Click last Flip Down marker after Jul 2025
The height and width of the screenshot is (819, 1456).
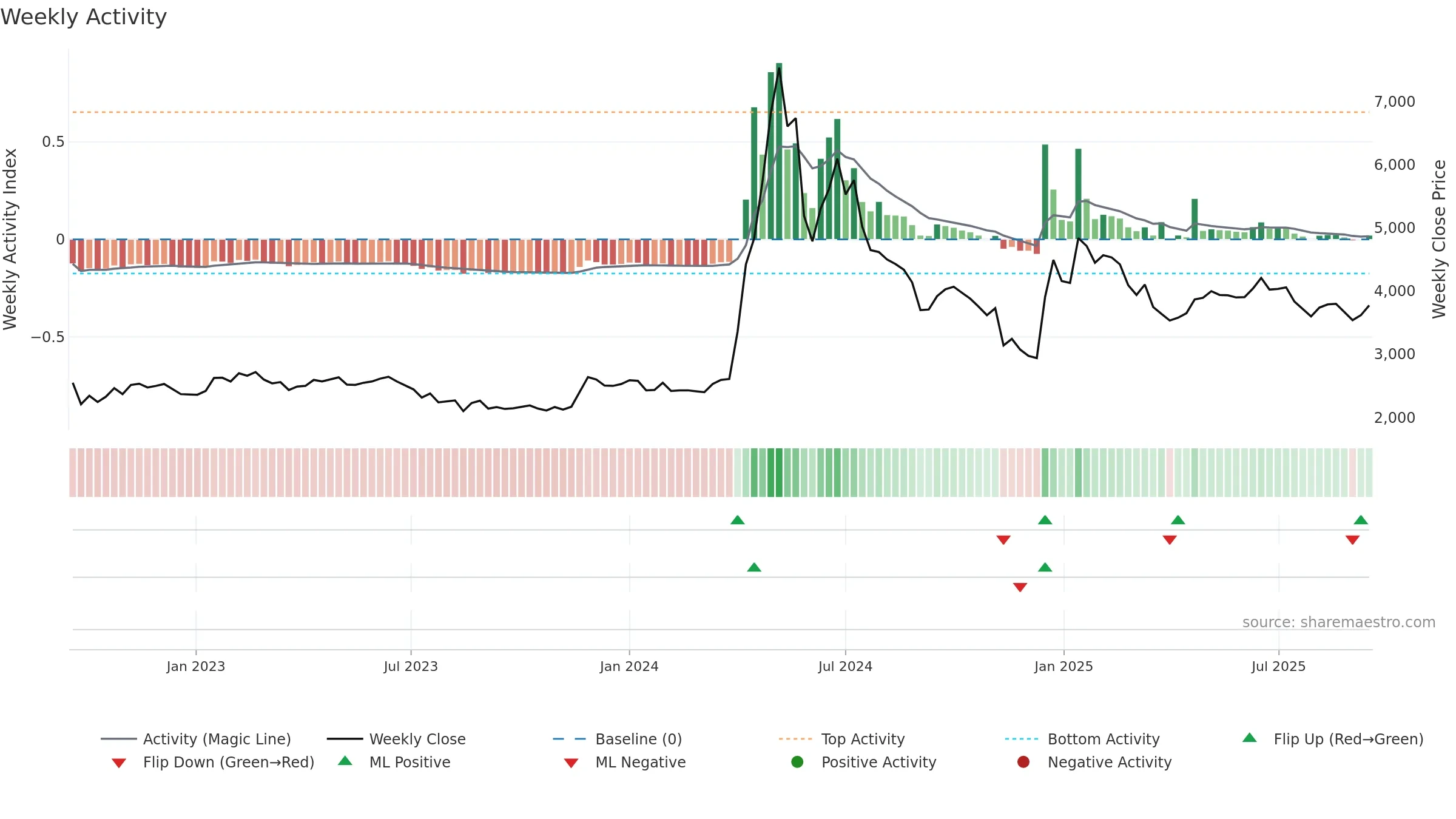click(1352, 540)
